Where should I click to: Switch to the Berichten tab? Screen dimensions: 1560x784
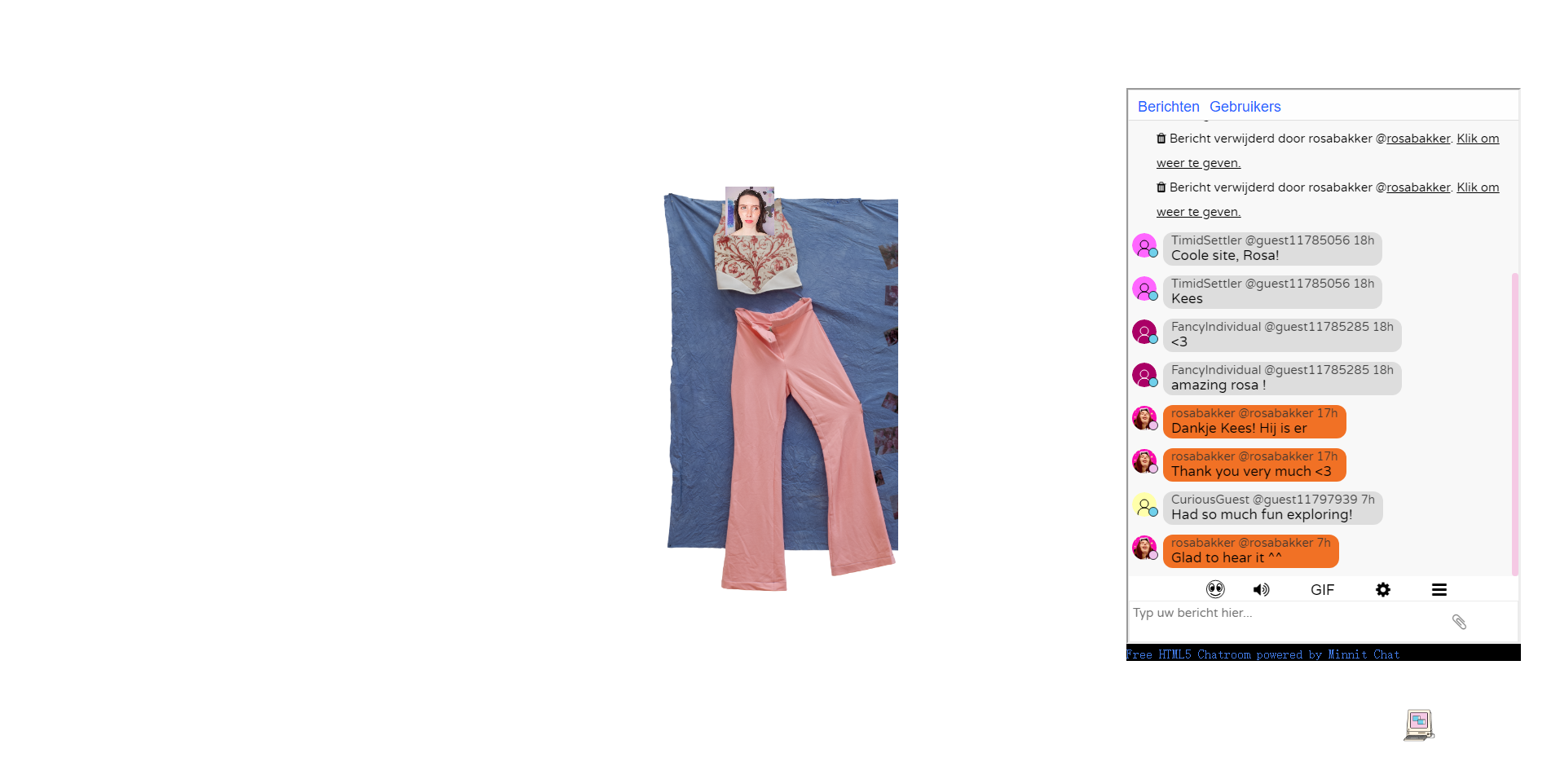tap(1168, 107)
